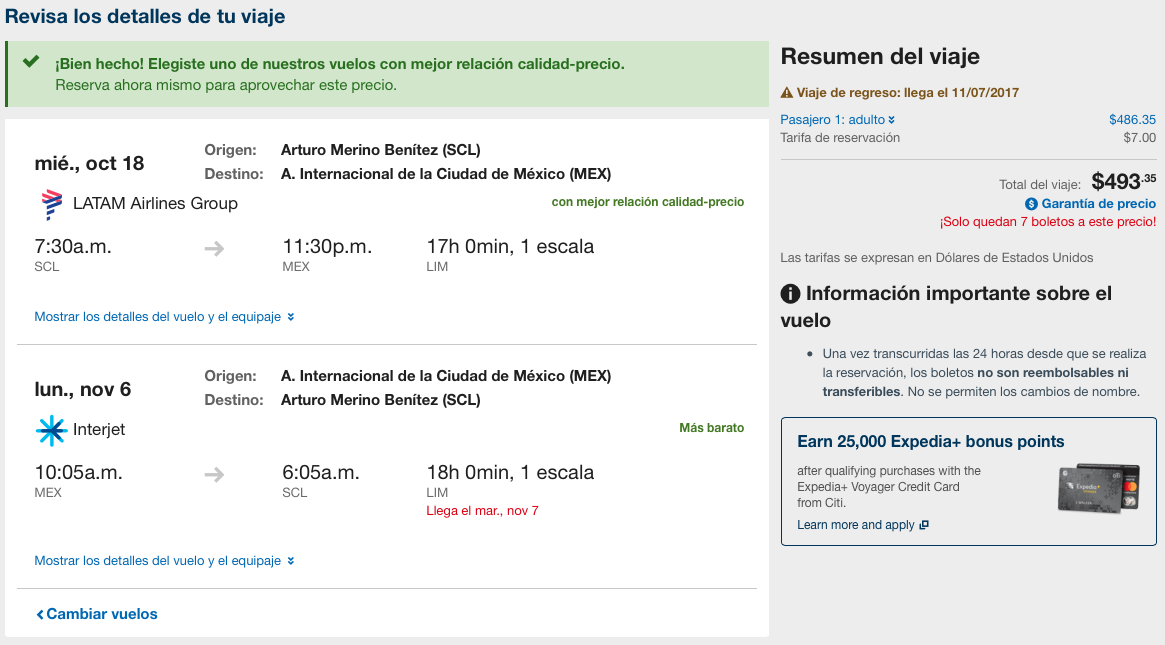This screenshot has width=1165, height=645.
Task: Open the Garantía de precio link
Action: point(1098,204)
